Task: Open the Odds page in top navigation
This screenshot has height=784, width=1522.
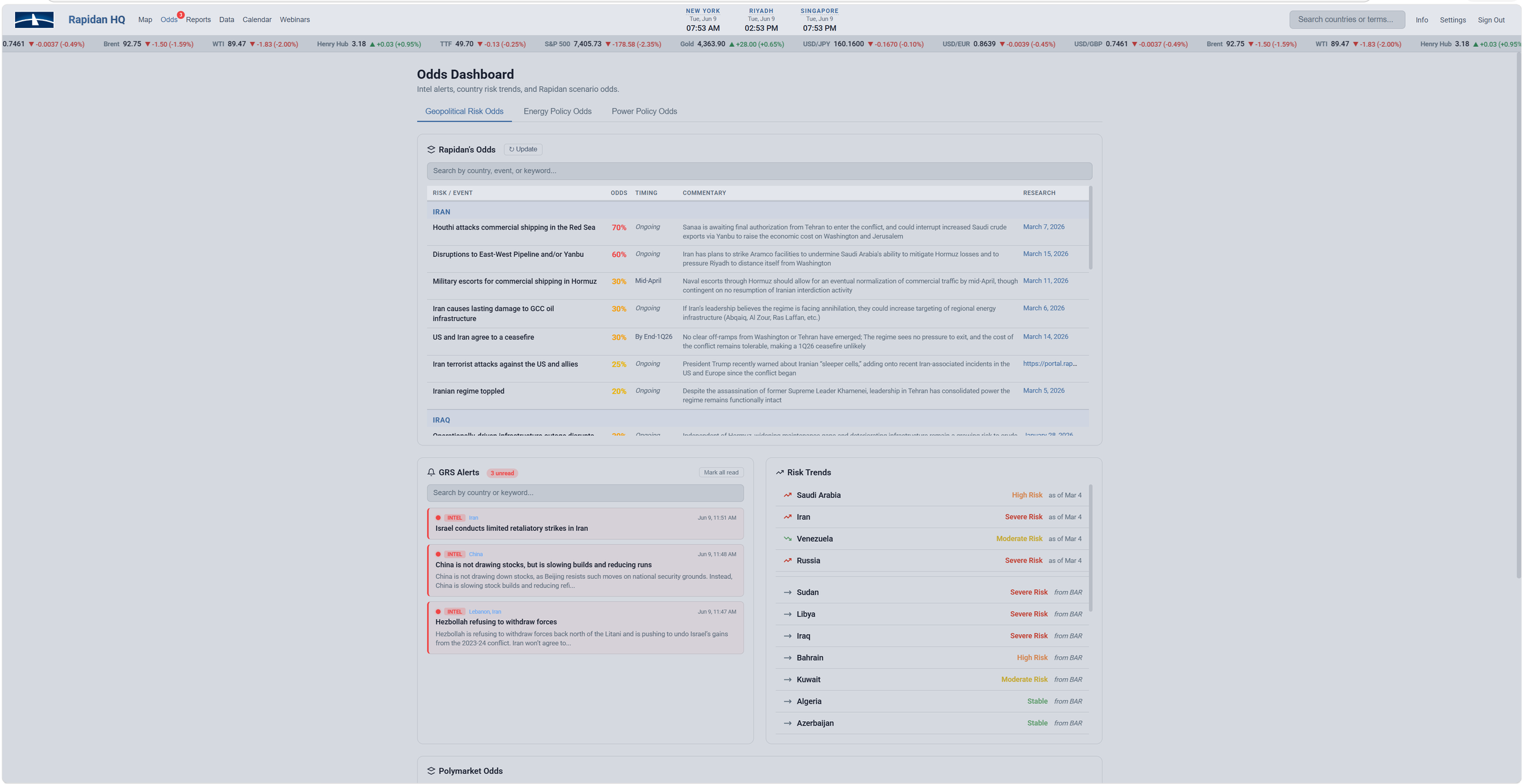Action: [x=169, y=19]
